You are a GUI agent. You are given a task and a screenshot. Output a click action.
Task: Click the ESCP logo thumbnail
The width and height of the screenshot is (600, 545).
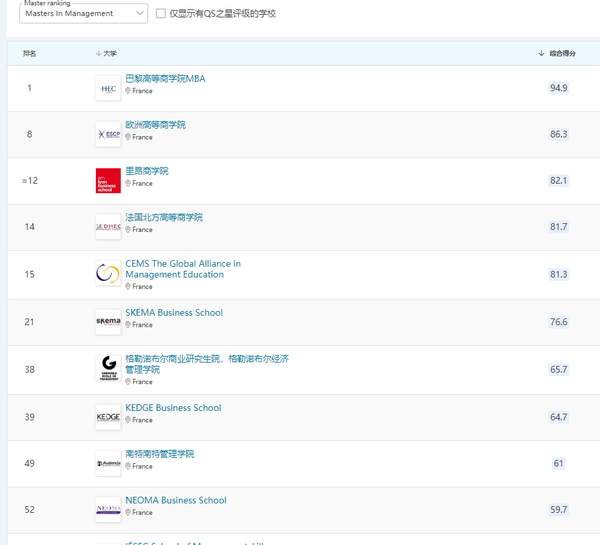(x=108, y=134)
